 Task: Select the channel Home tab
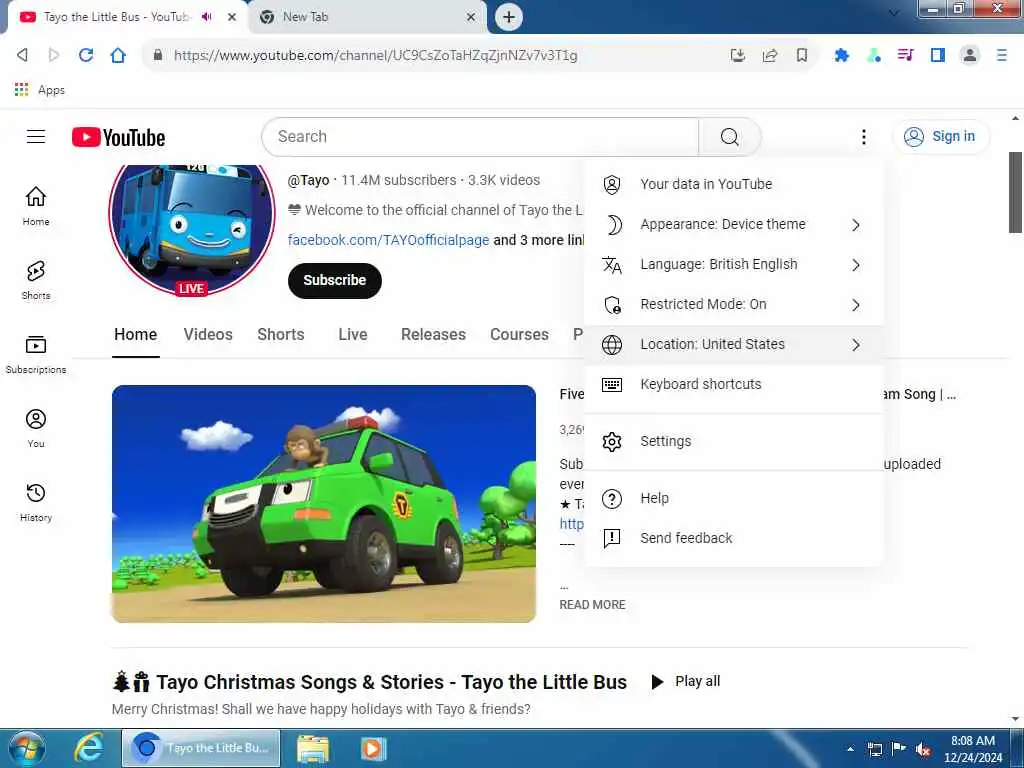pos(135,334)
